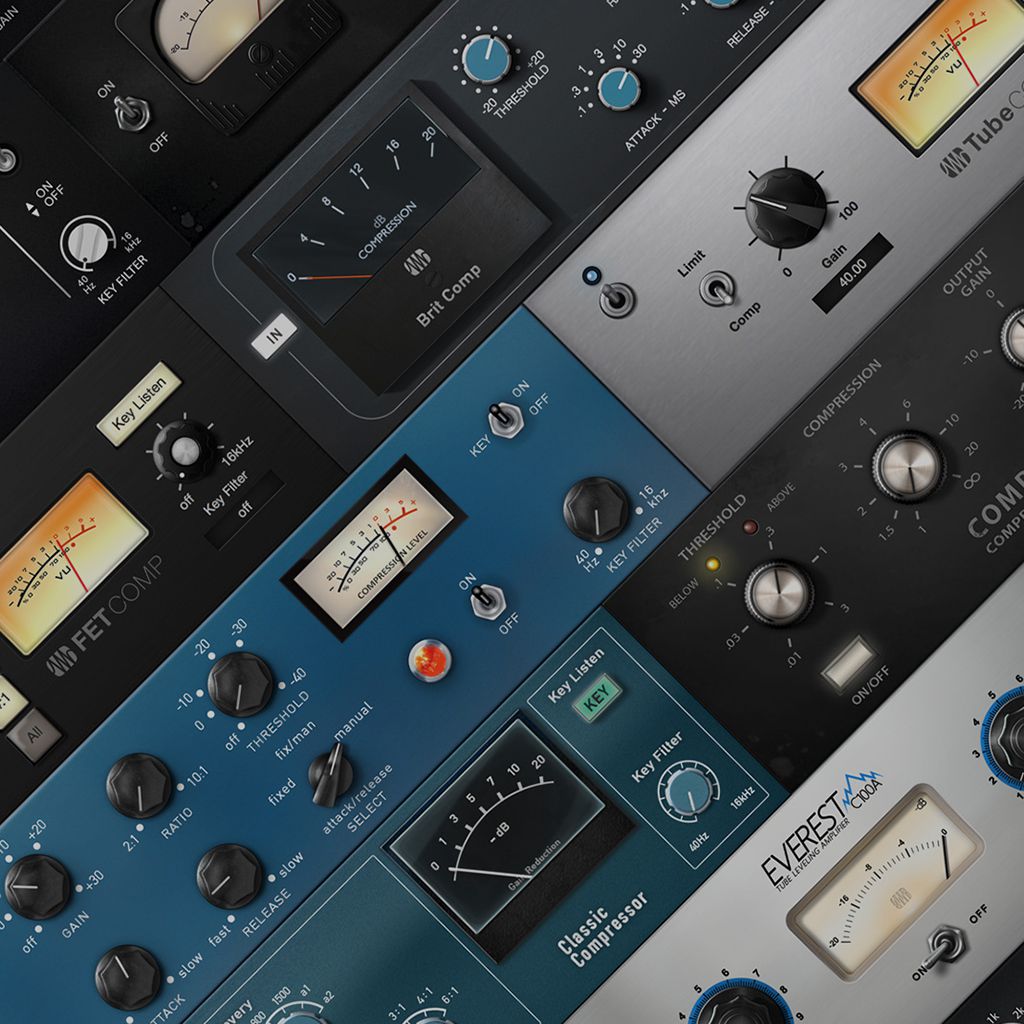Select the FET Comp Key Filter knob
This screenshot has height=1024, width=1024.
pos(184,451)
